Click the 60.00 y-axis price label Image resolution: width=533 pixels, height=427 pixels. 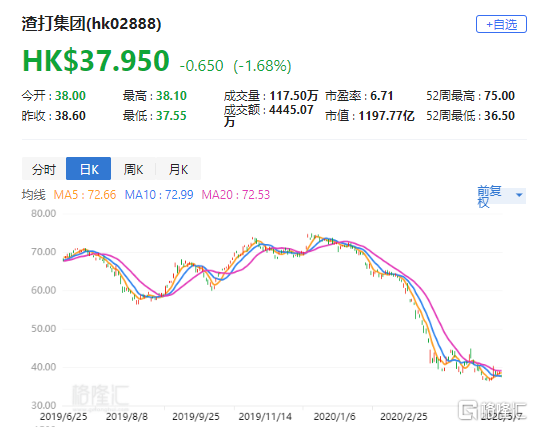pos(44,290)
